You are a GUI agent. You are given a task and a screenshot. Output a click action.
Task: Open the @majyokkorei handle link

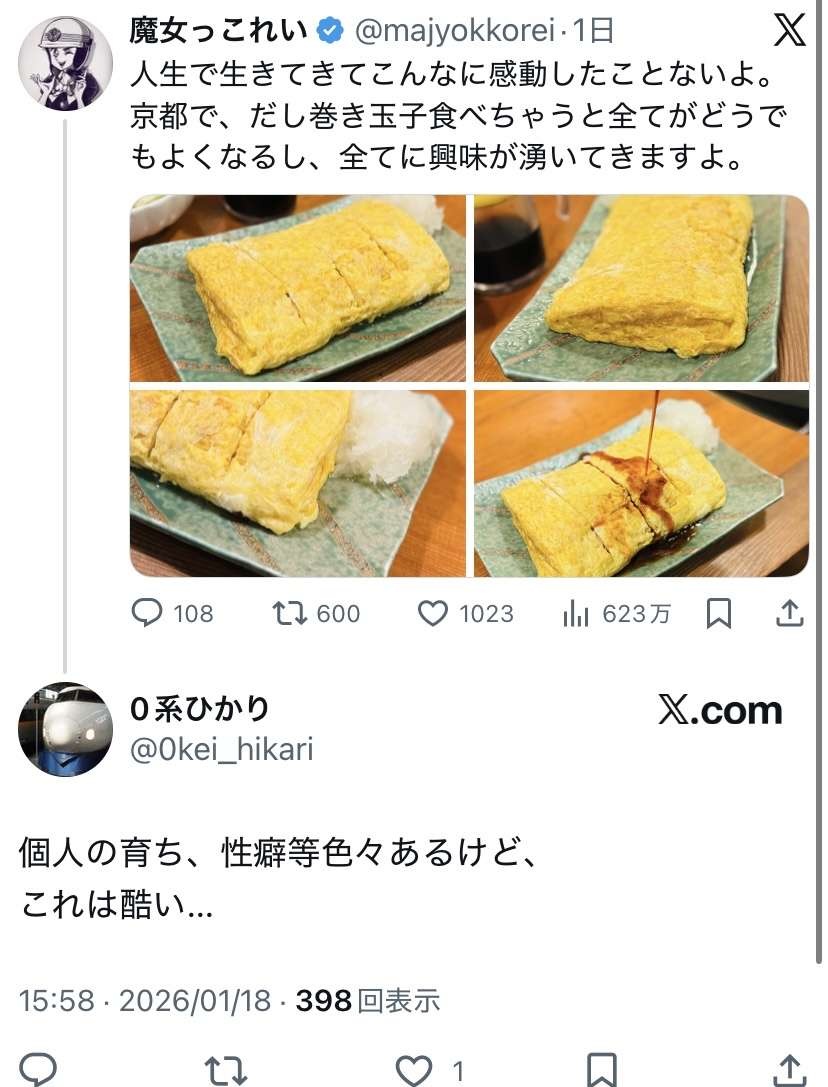[x=455, y=31]
